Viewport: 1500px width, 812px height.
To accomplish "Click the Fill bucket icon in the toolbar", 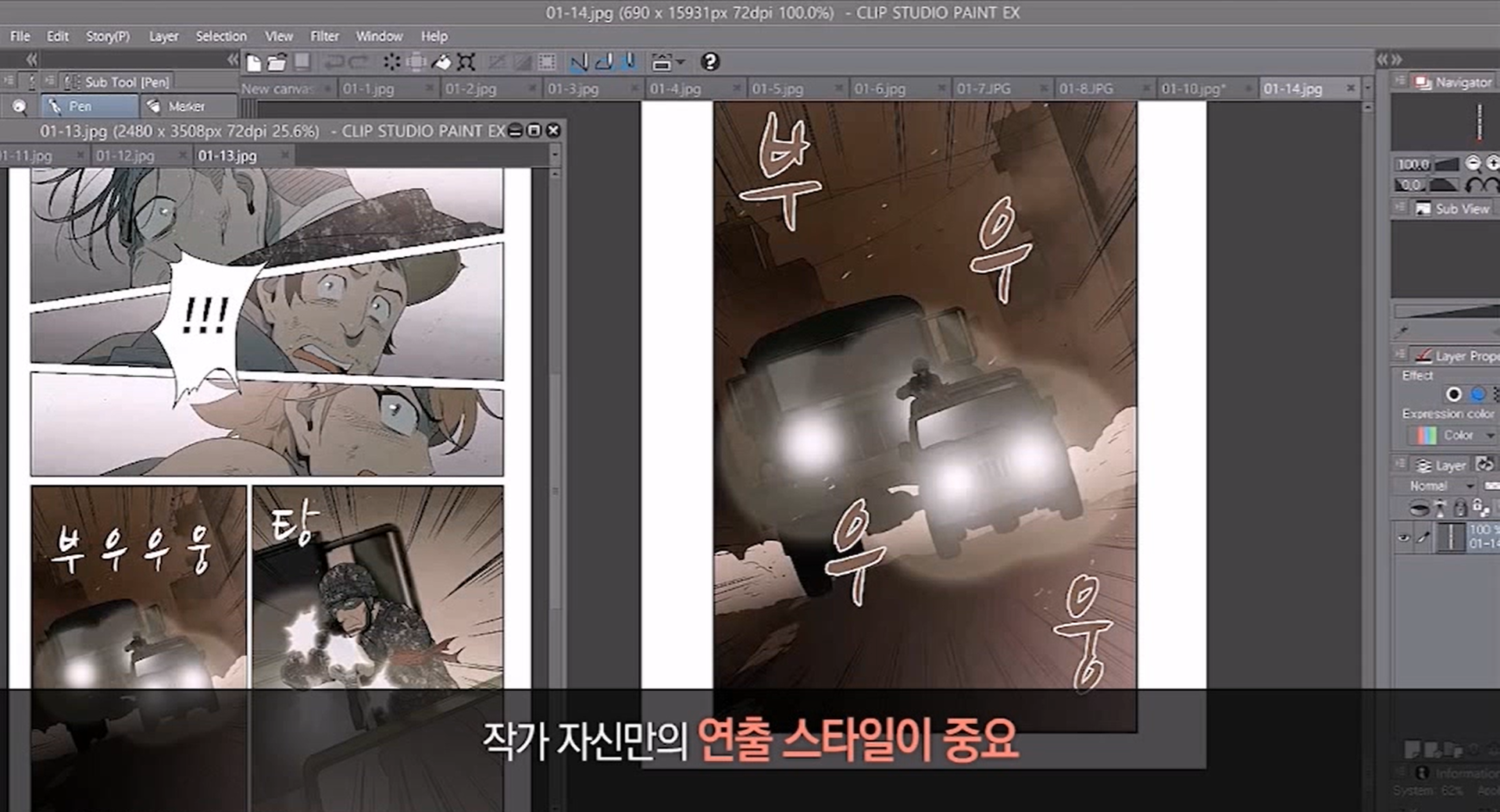I will pos(441,62).
